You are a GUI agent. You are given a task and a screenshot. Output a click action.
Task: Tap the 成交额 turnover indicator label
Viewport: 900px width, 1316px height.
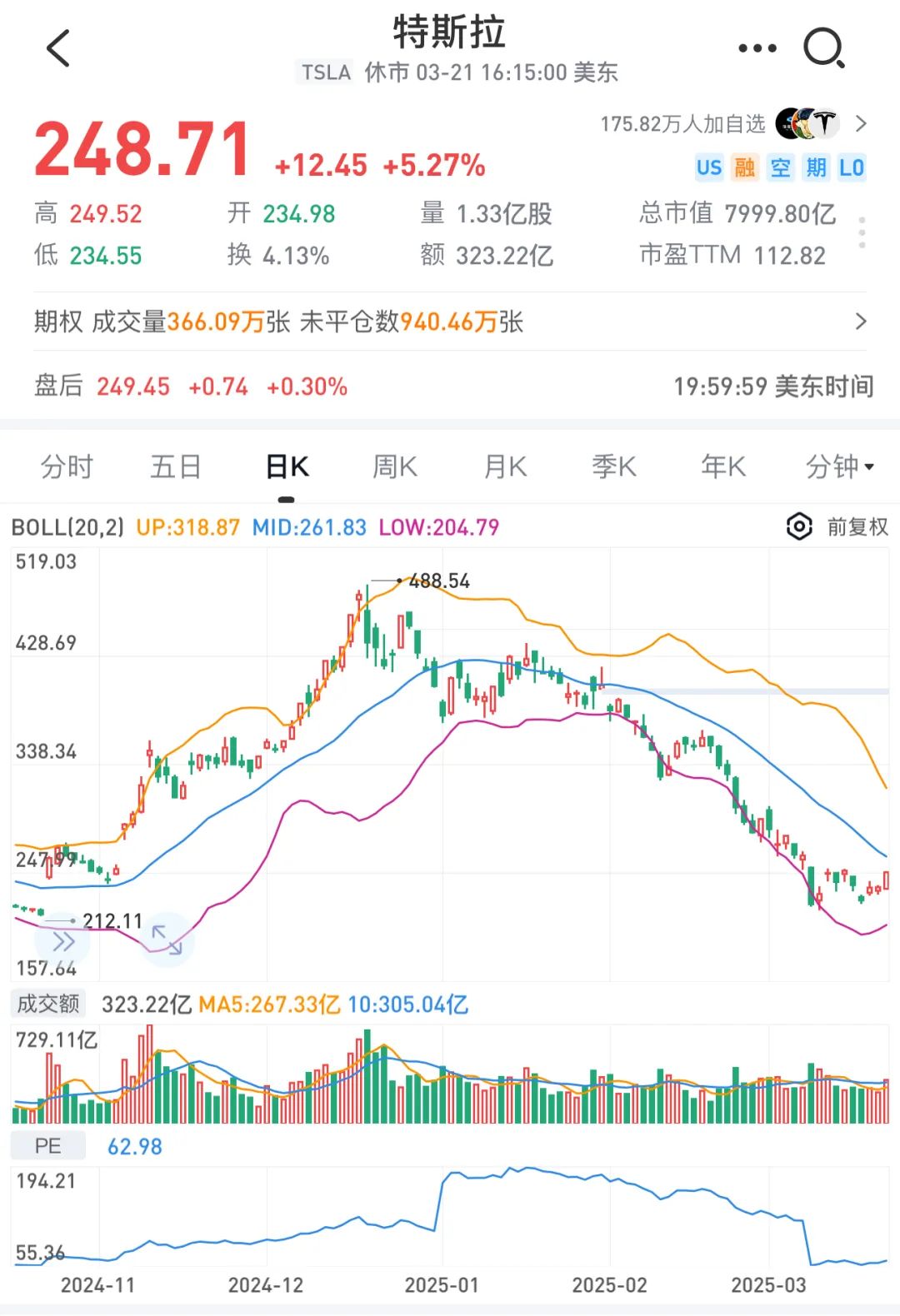tap(48, 1004)
